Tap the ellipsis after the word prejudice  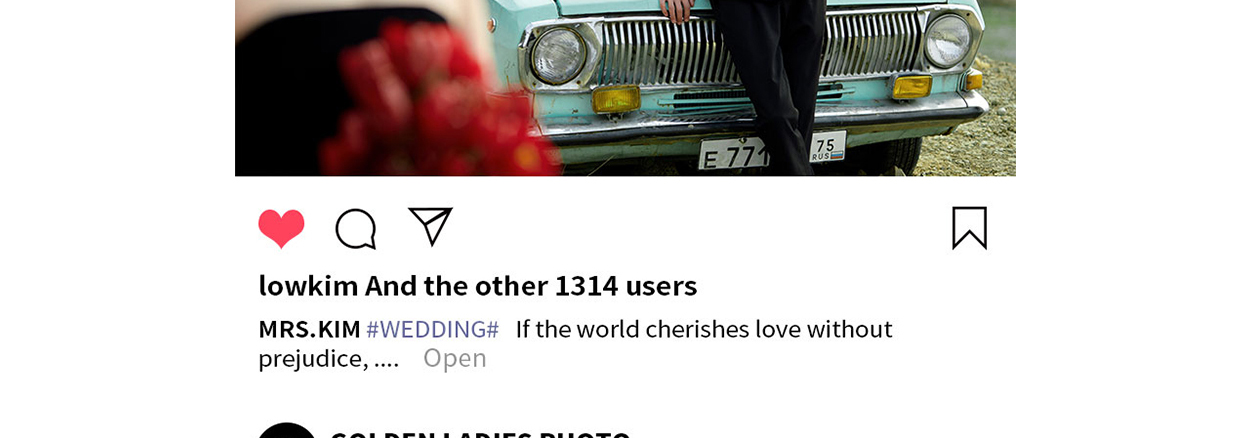(x=386, y=360)
